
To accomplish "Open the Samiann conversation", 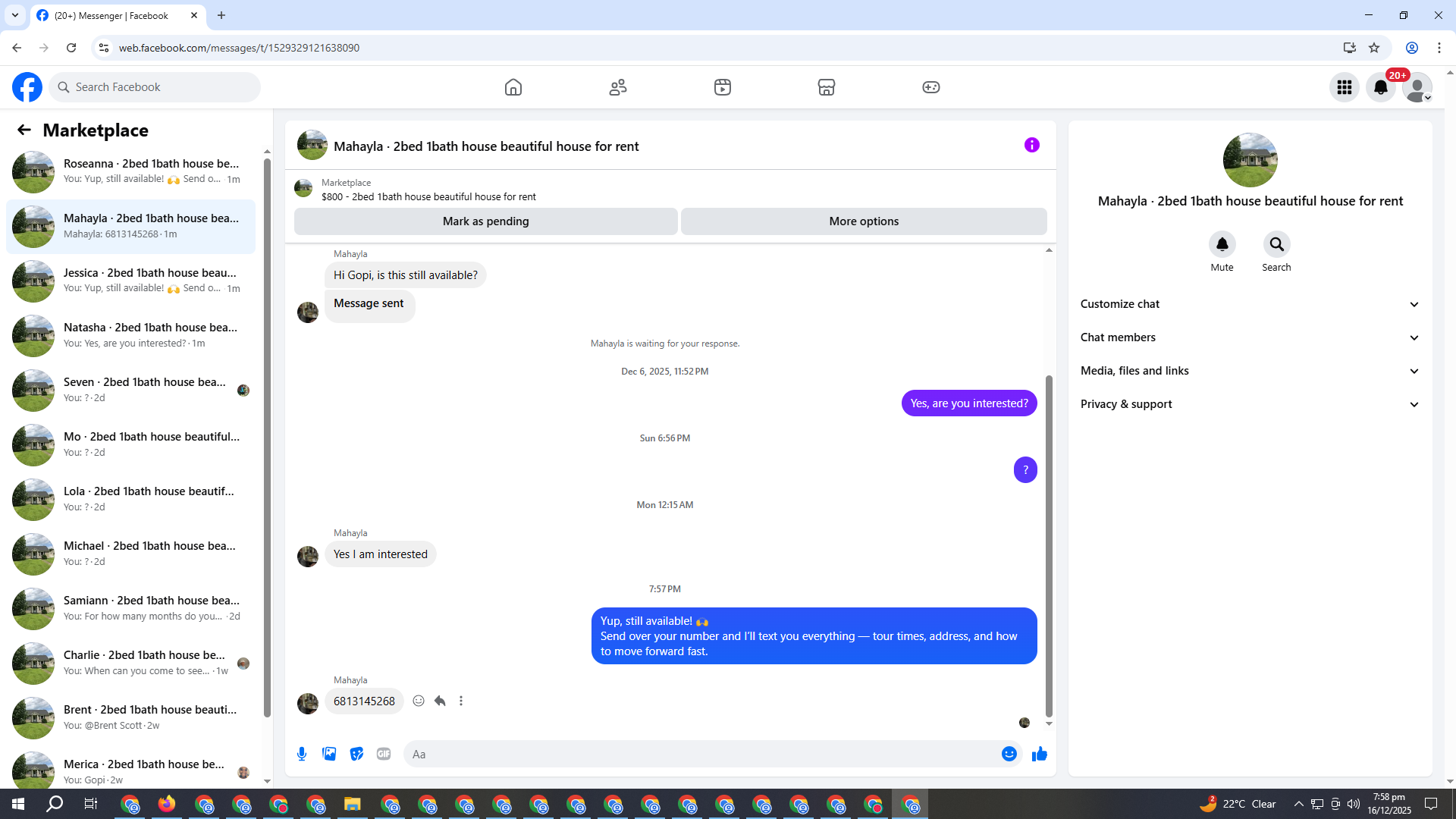I will click(130, 609).
